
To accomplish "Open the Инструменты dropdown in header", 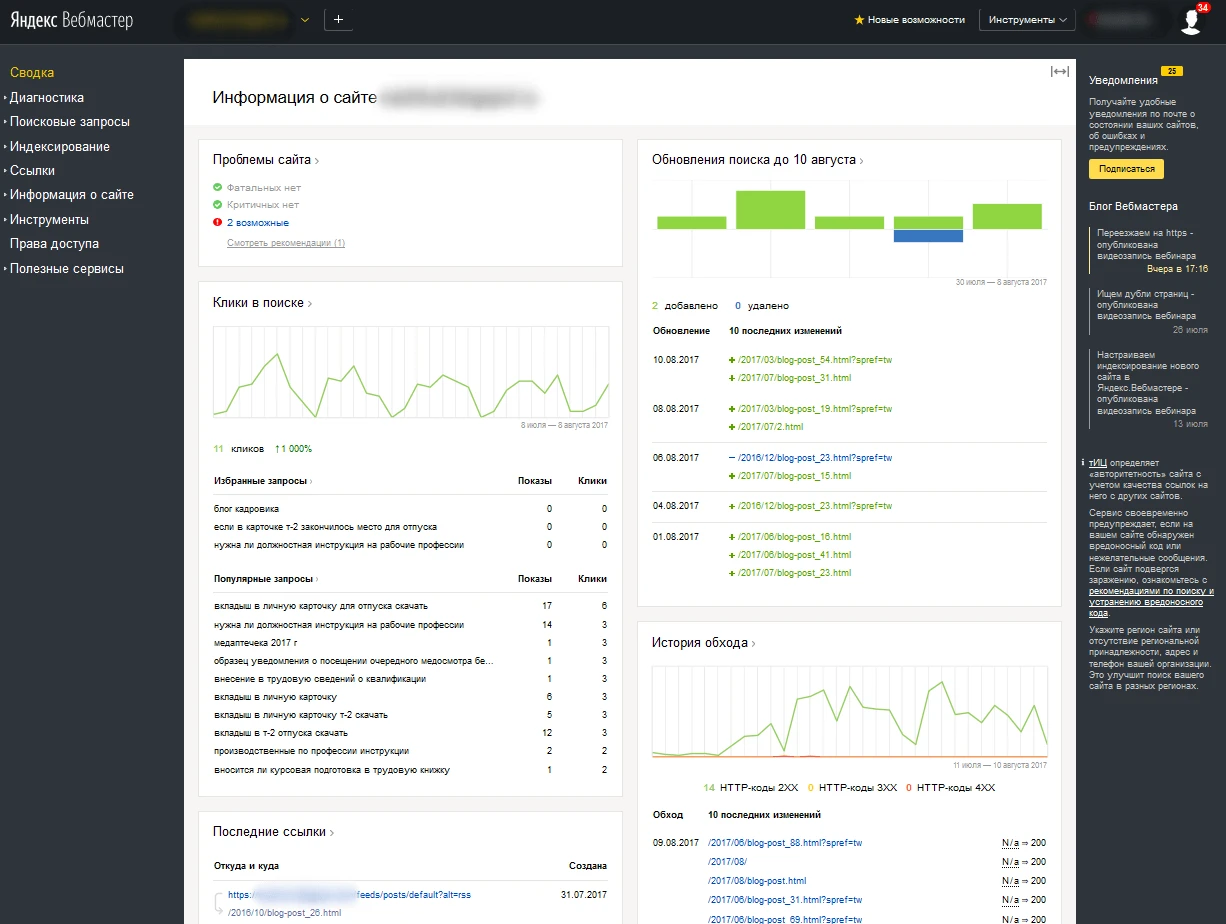I will coord(1027,20).
